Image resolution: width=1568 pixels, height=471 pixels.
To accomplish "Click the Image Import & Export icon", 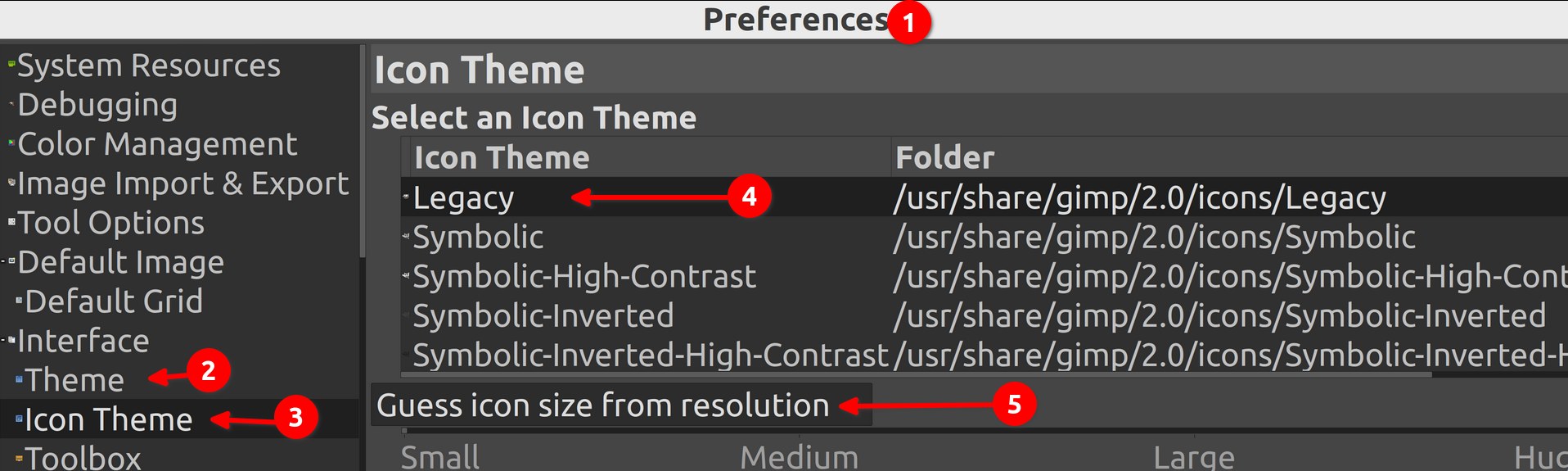I will point(11,183).
